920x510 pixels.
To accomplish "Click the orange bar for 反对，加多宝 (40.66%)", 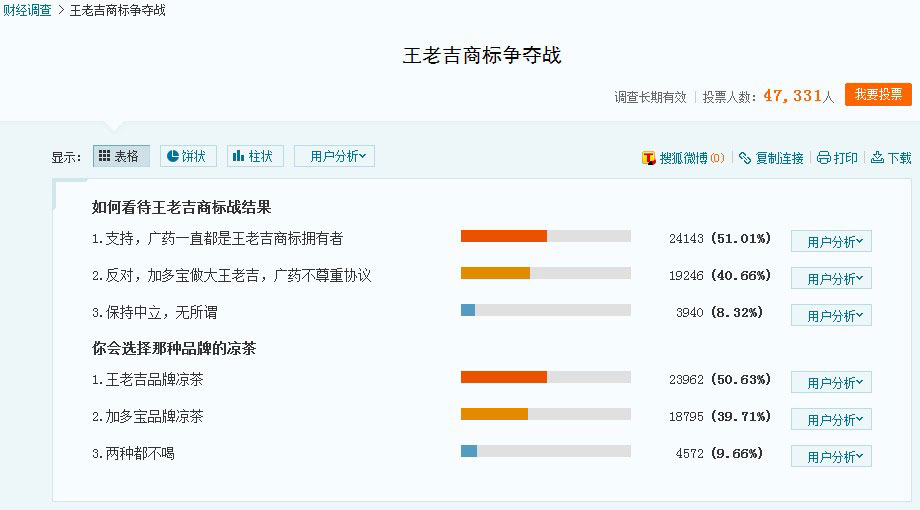I will (495, 273).
